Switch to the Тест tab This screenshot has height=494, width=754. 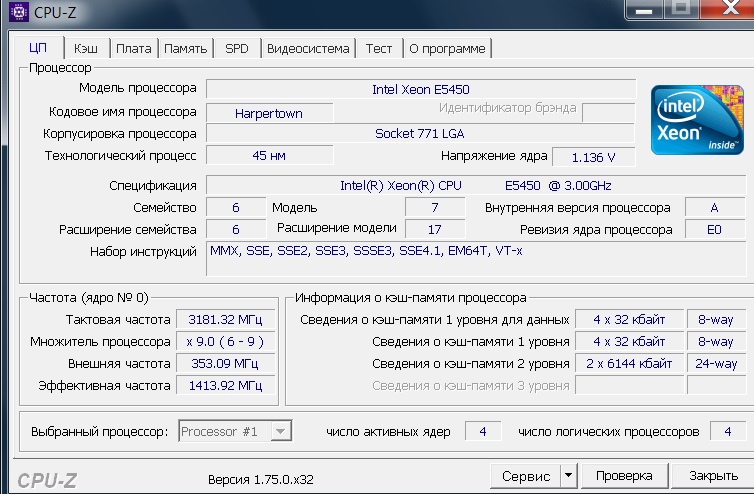pos(379,48)
